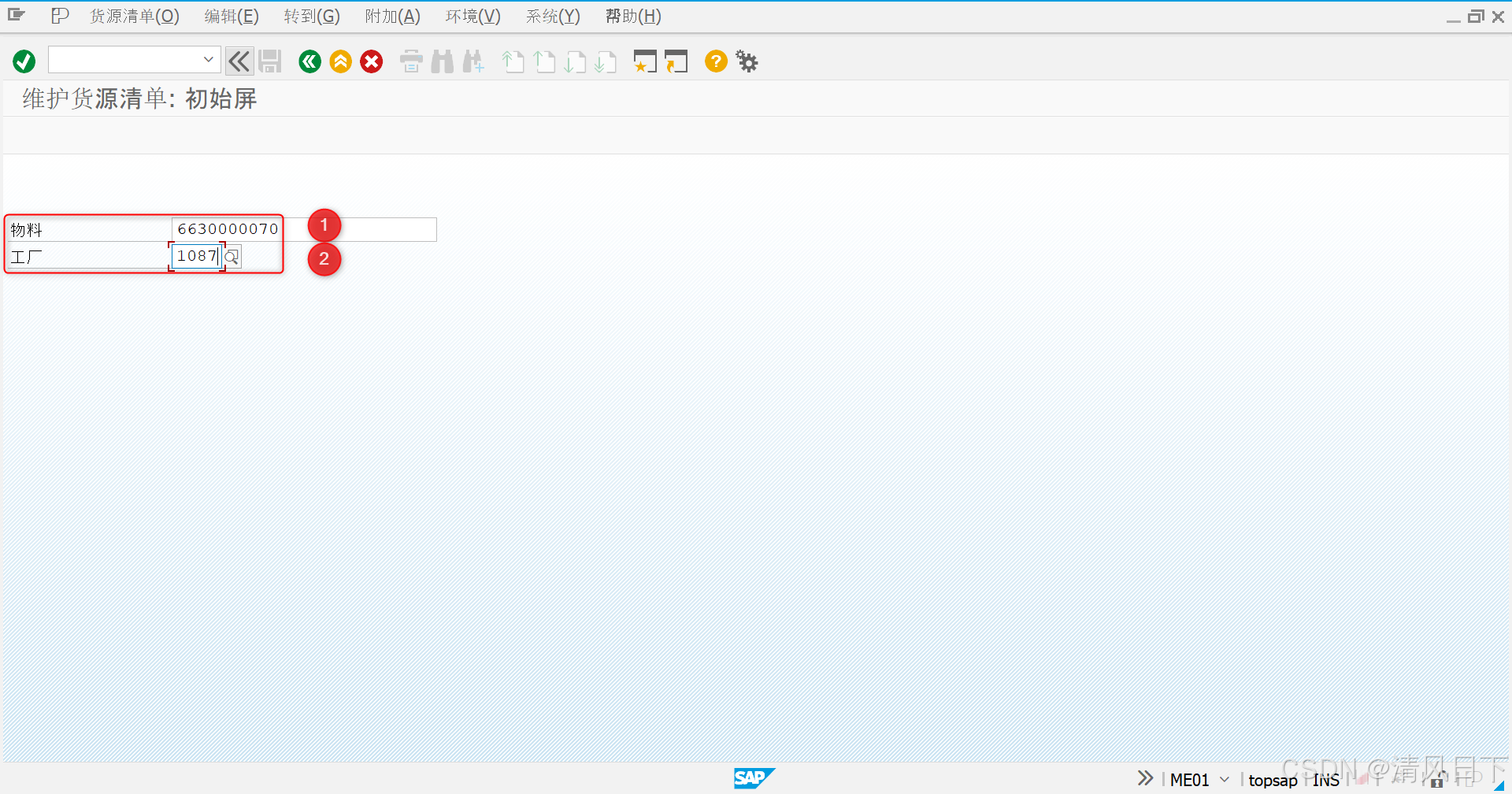
Task: Click the Find binoculars icon
Action: pyautogui.click(x=443, y=61)
